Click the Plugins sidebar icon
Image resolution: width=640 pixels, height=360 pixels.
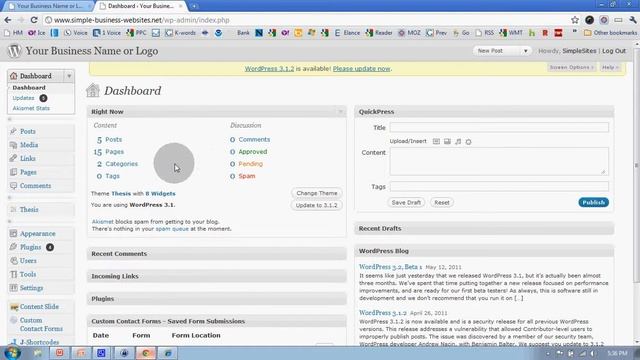coord(13,247)
